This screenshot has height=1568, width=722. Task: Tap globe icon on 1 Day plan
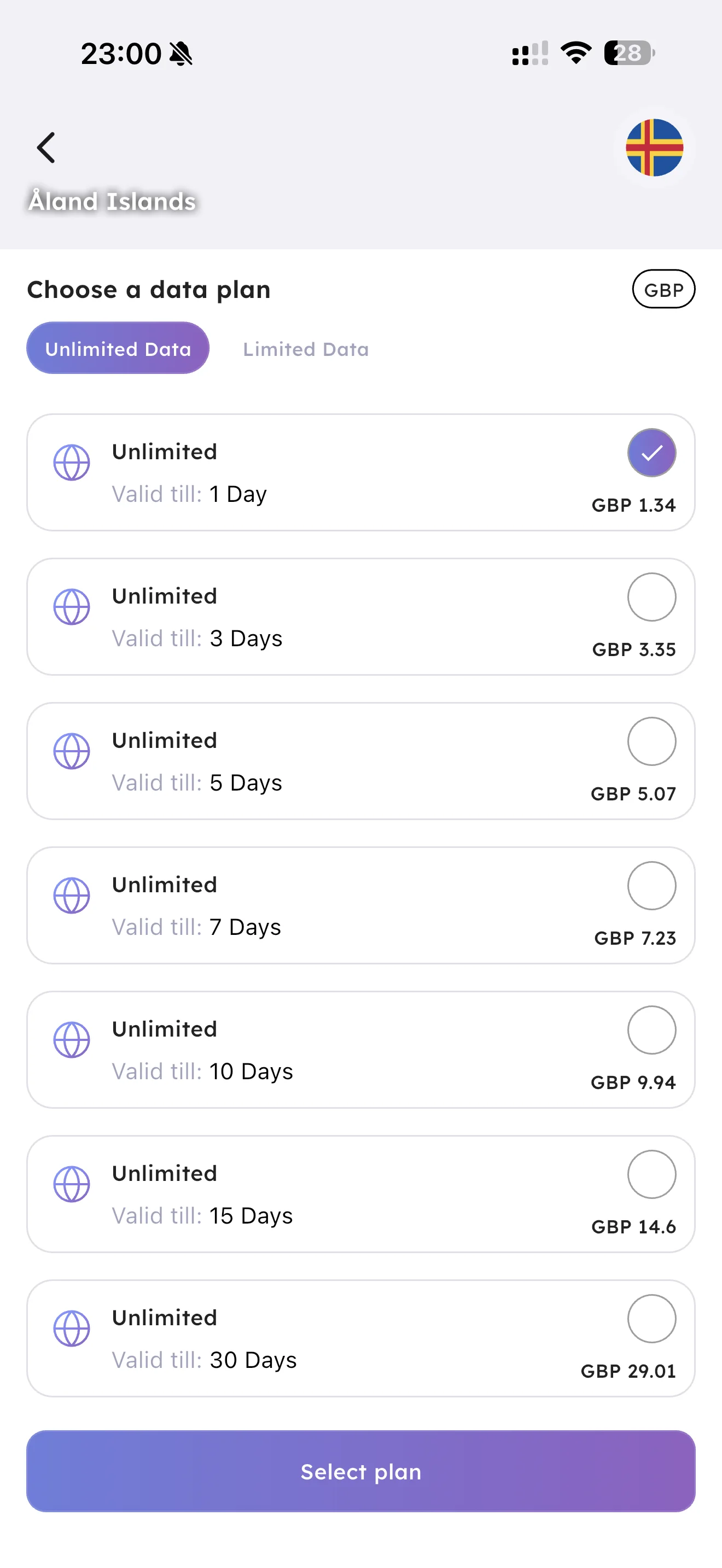(x=72, y=463)
